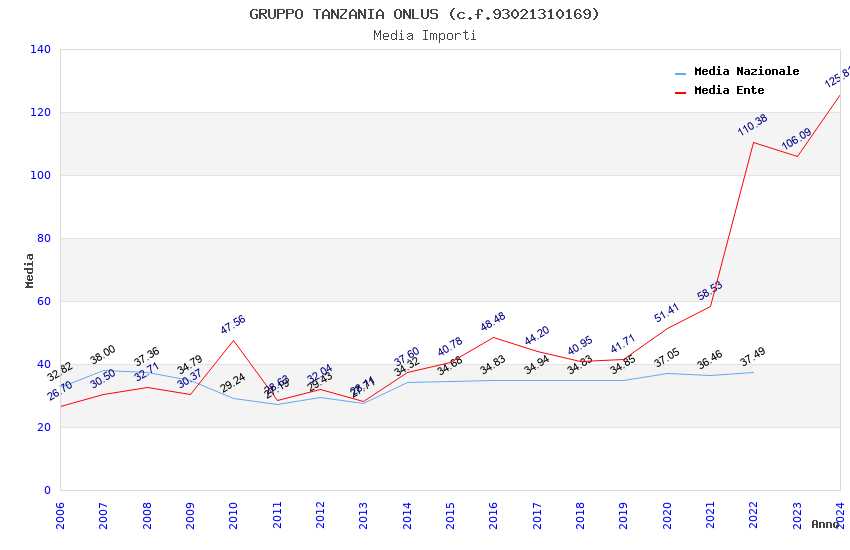Click the red Media Ente legend swatch
The image size is (850, 550).
(680, 93)
